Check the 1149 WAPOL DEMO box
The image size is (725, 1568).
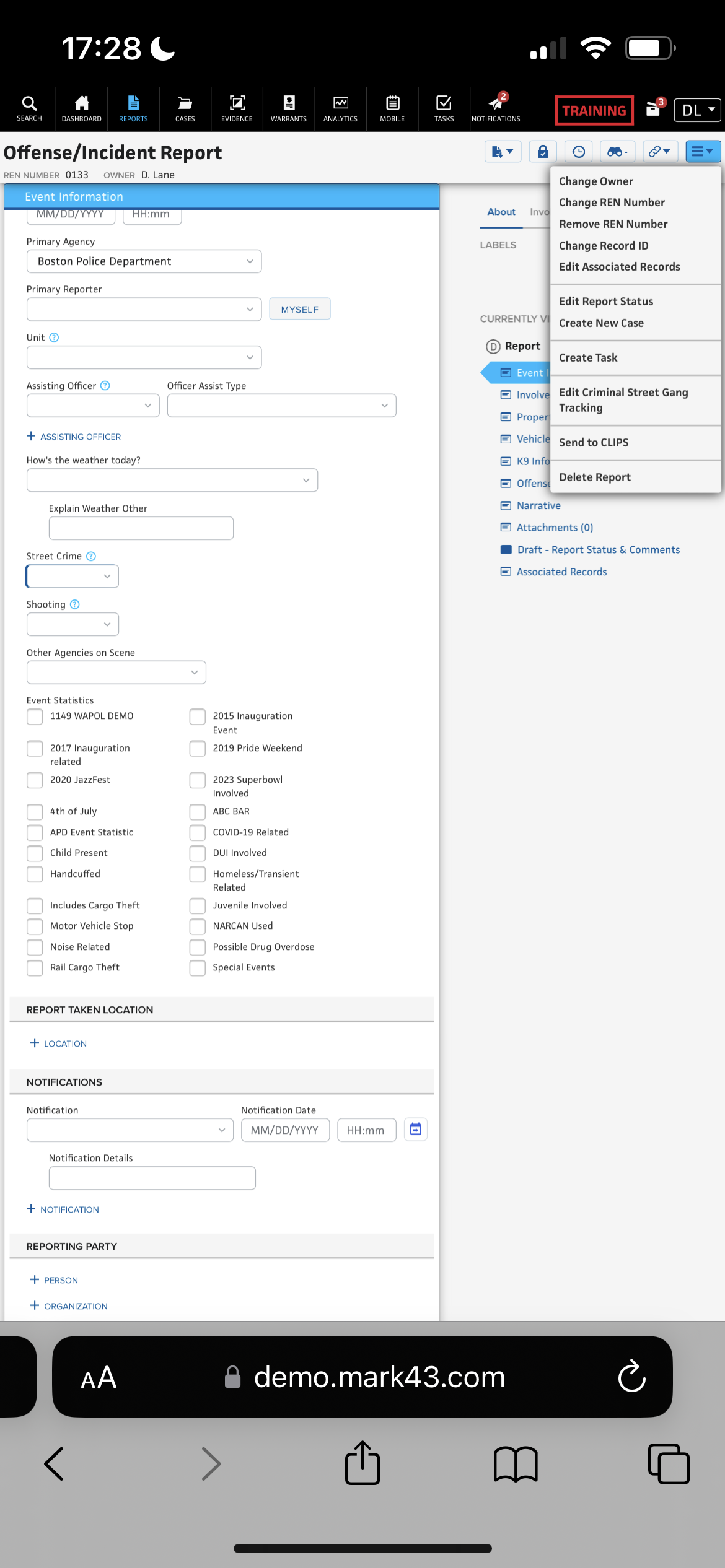tap(35, 716)
